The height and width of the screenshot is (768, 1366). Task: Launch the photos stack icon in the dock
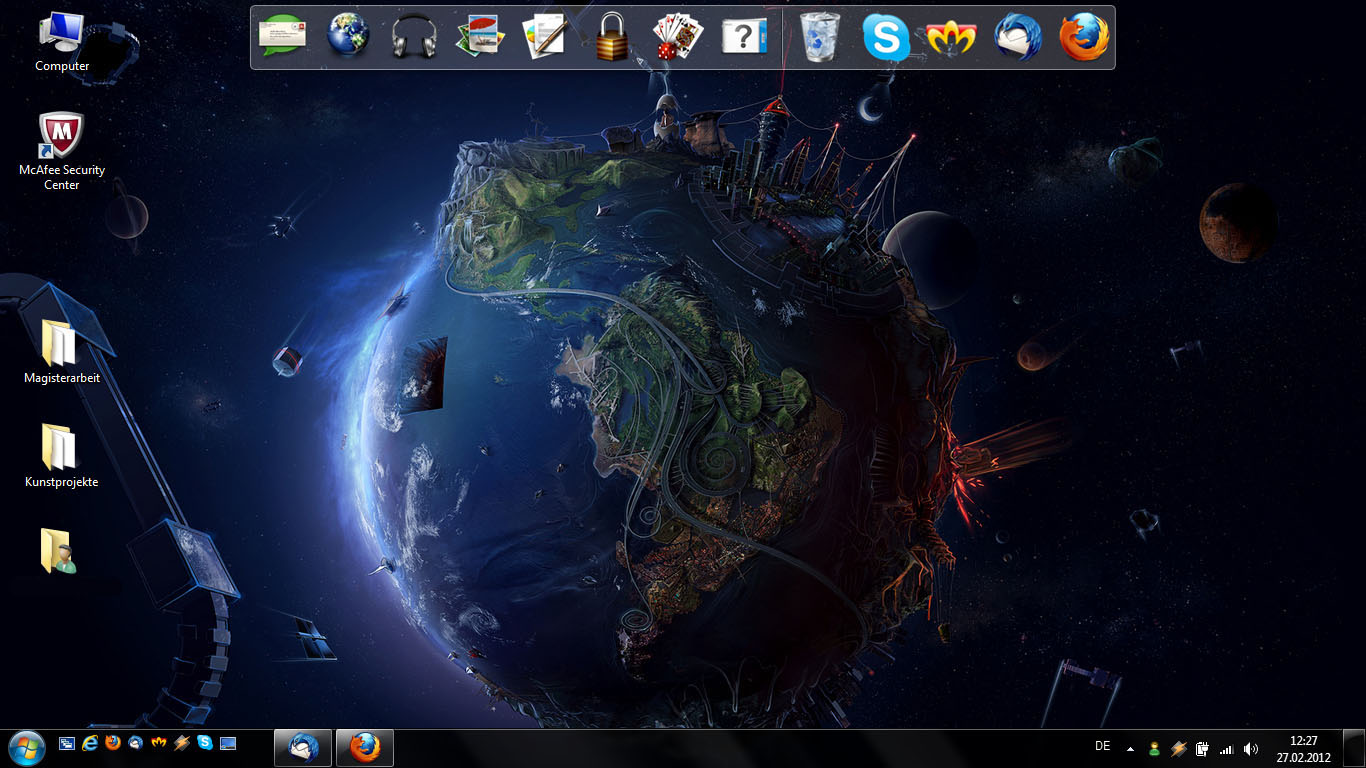pyautogui.click(x=480, y=37)
